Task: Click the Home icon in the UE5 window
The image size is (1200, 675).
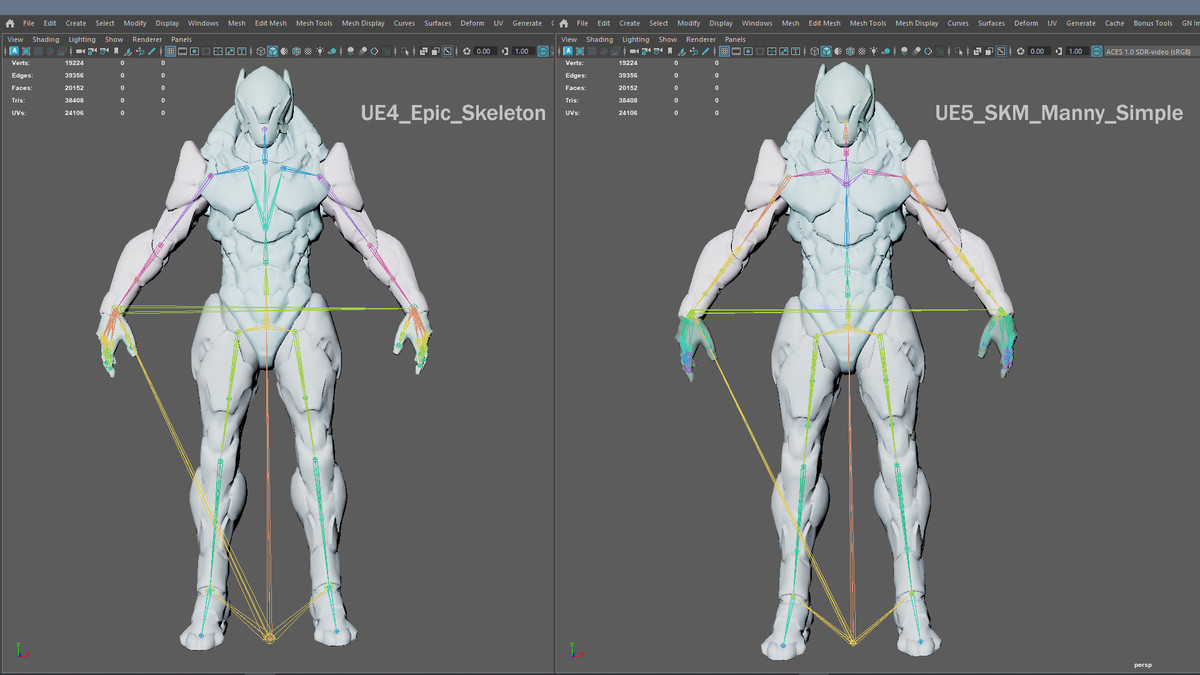Action: click(x=564, y=23)
